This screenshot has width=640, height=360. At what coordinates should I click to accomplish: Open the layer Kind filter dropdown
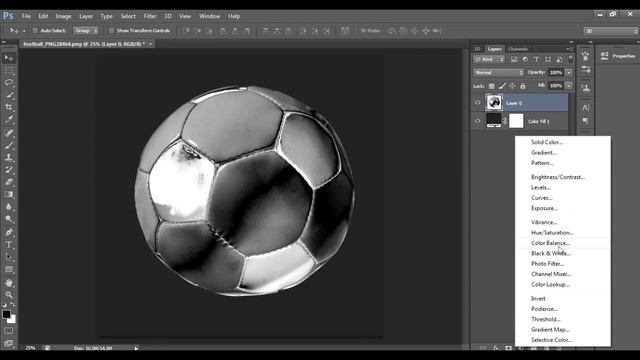pyautogui.click(x=489, y=60)
